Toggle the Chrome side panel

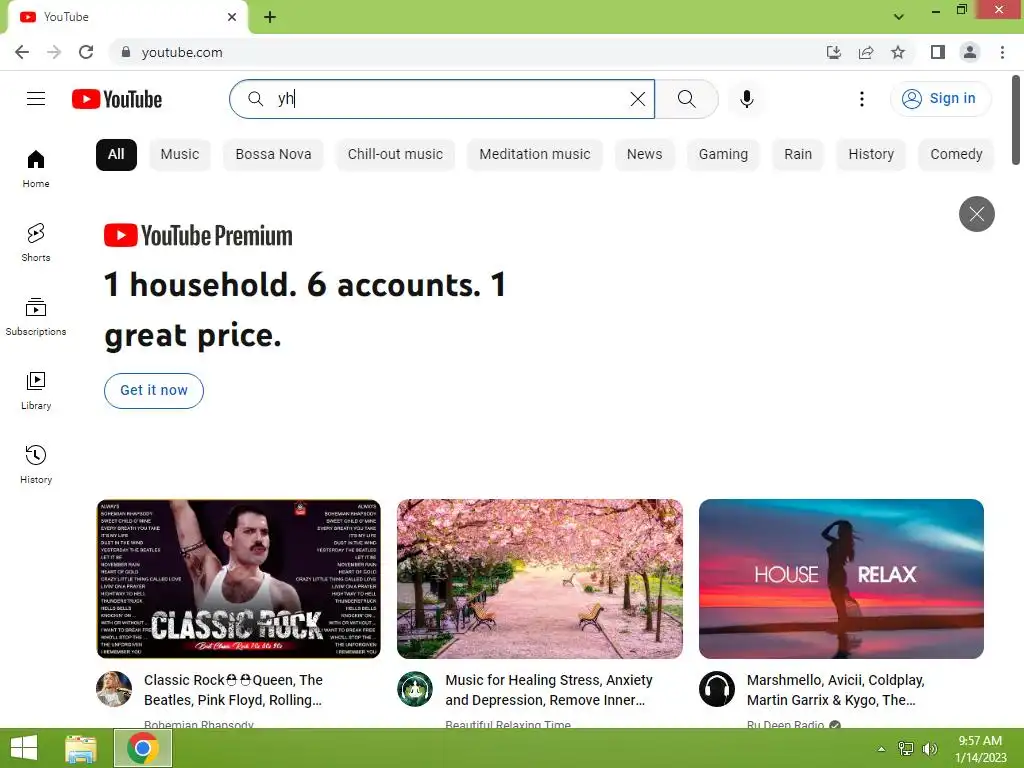tap(938, 52)
